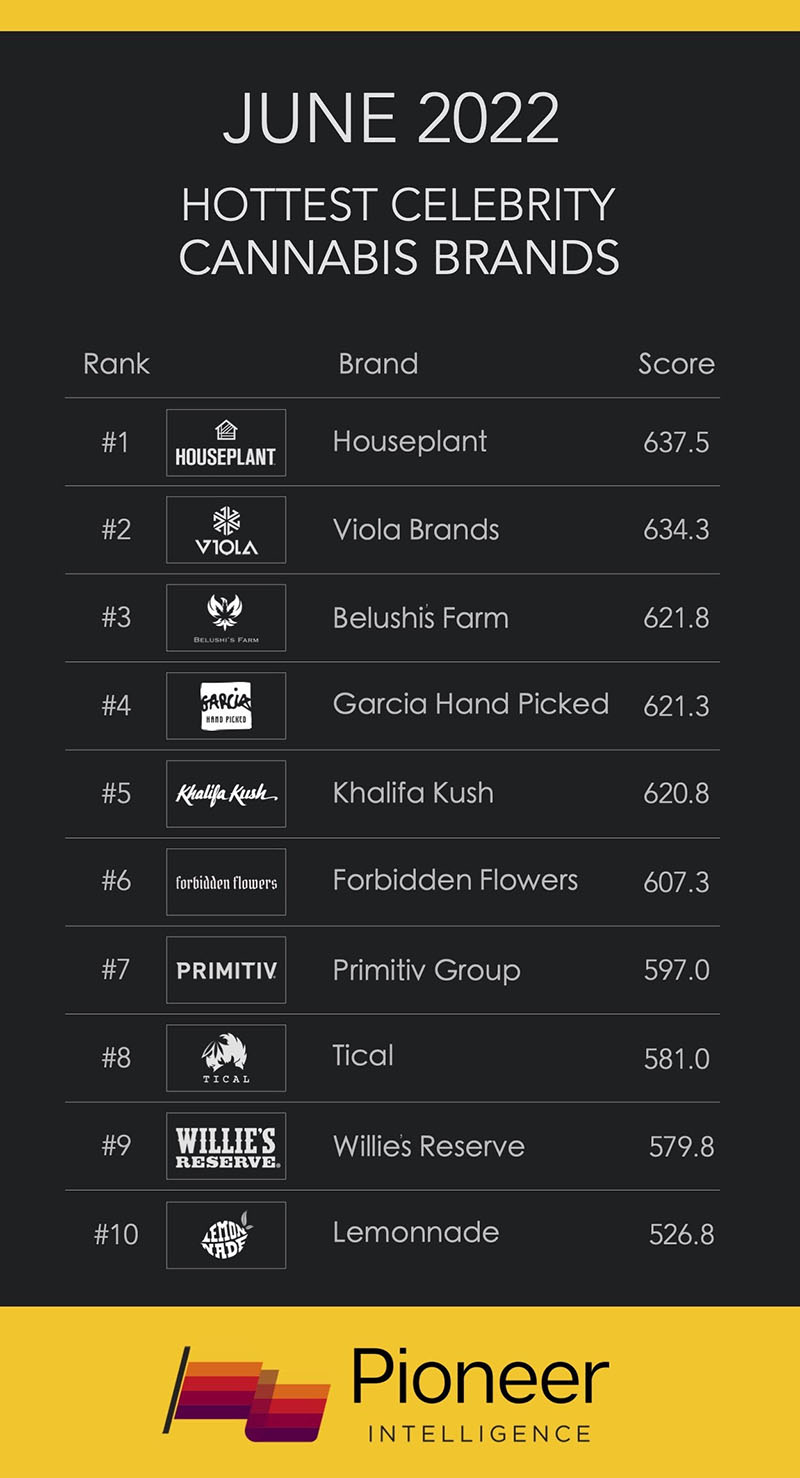Click the Primitiv logo box
Viewport: 800px width, 1478px height.
tap(226, 970)
